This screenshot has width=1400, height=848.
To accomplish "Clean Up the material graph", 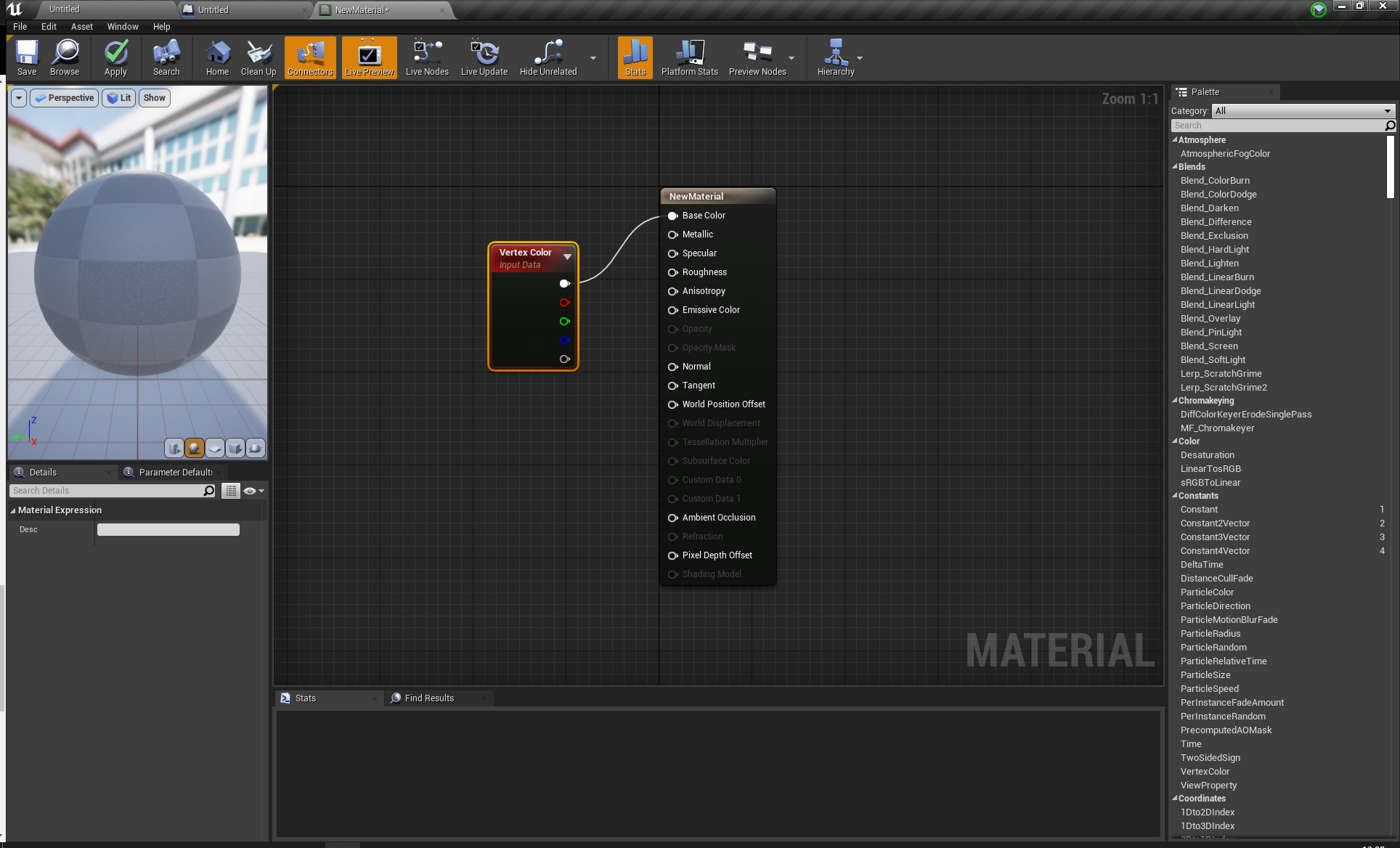I will click(258, 57).
